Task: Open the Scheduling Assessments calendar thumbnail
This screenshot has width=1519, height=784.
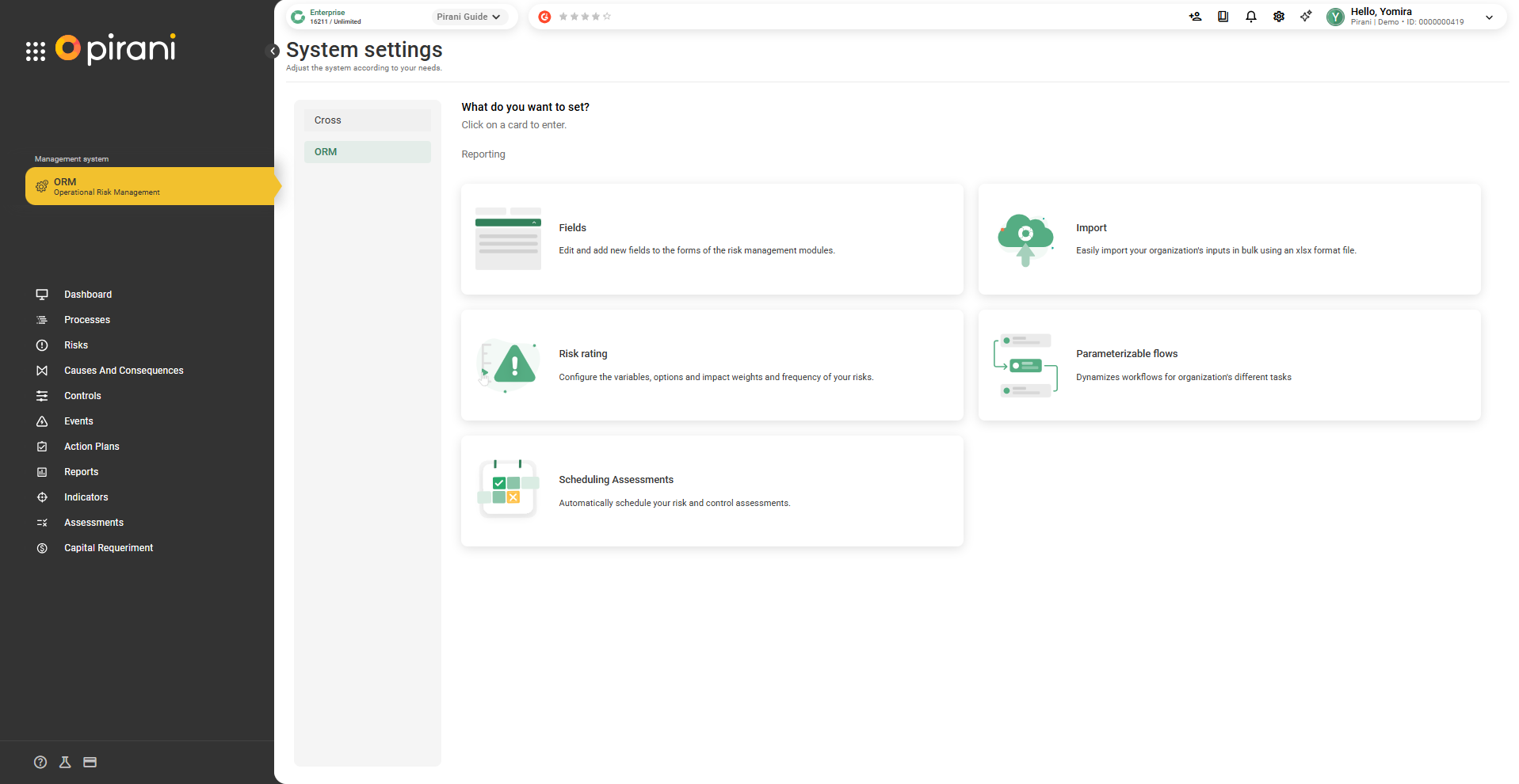Action: (x=508, y=489)
